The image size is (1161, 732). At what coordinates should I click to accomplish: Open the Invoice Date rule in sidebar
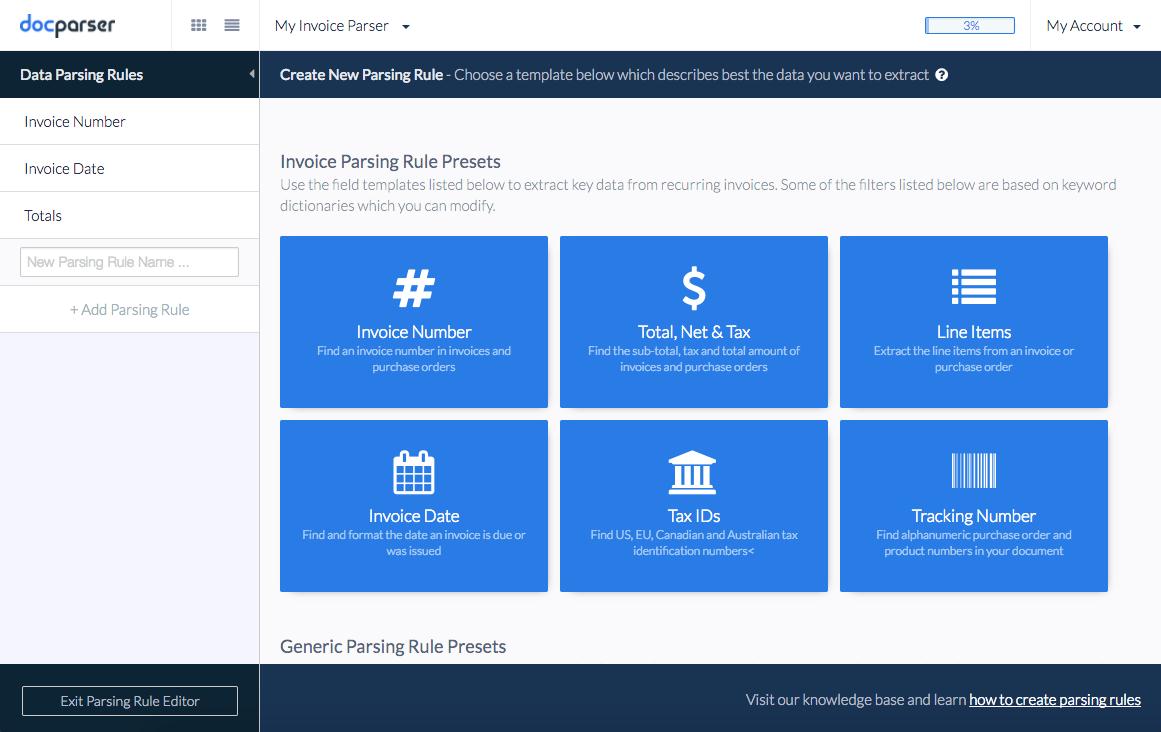[x=64, y=169]
